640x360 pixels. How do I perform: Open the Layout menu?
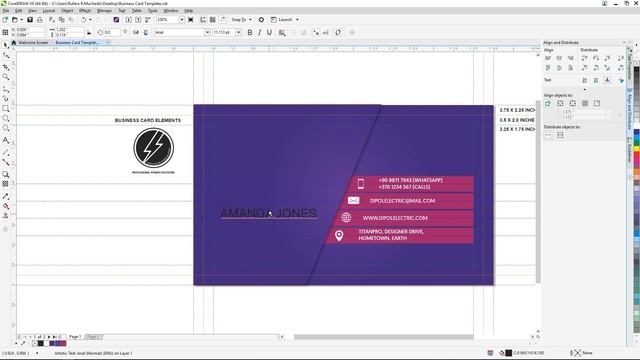tap(49, 11)
